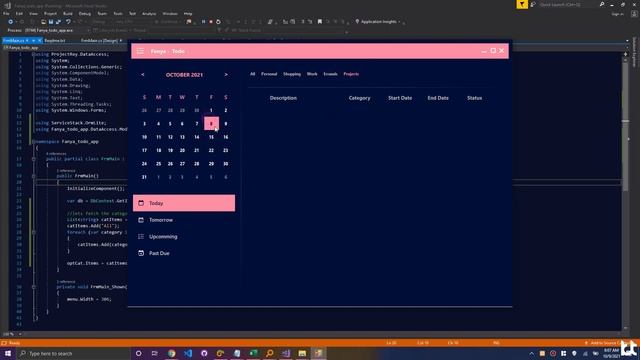This screenshot has height=360, width=640.
Task: Click Save in the Visual Studio toolbar
Action: [x=51, y=22]
